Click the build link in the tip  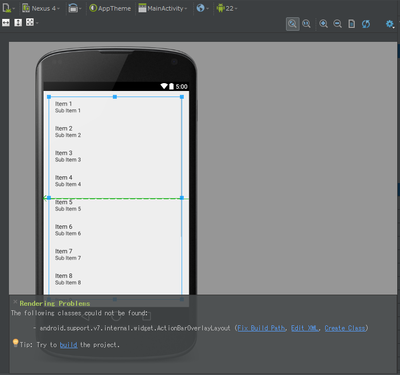(x=68, y=345)
